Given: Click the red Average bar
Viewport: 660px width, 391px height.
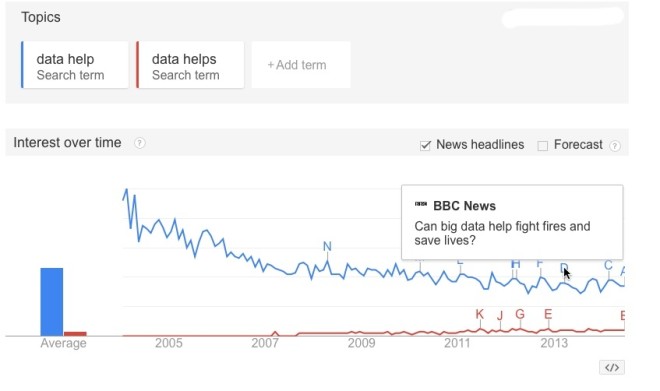Looking at the screenshot, I should coord(75,334).
